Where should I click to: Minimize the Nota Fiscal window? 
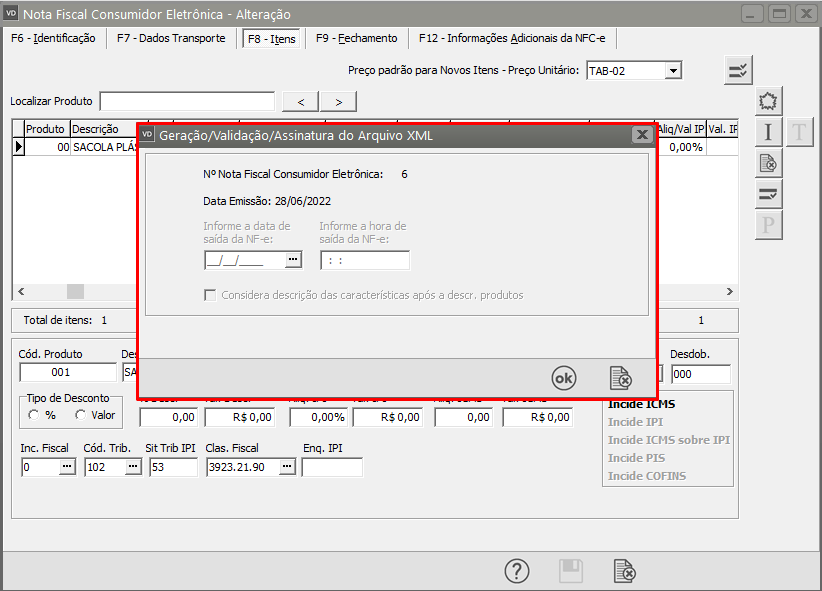coord(751,14)
